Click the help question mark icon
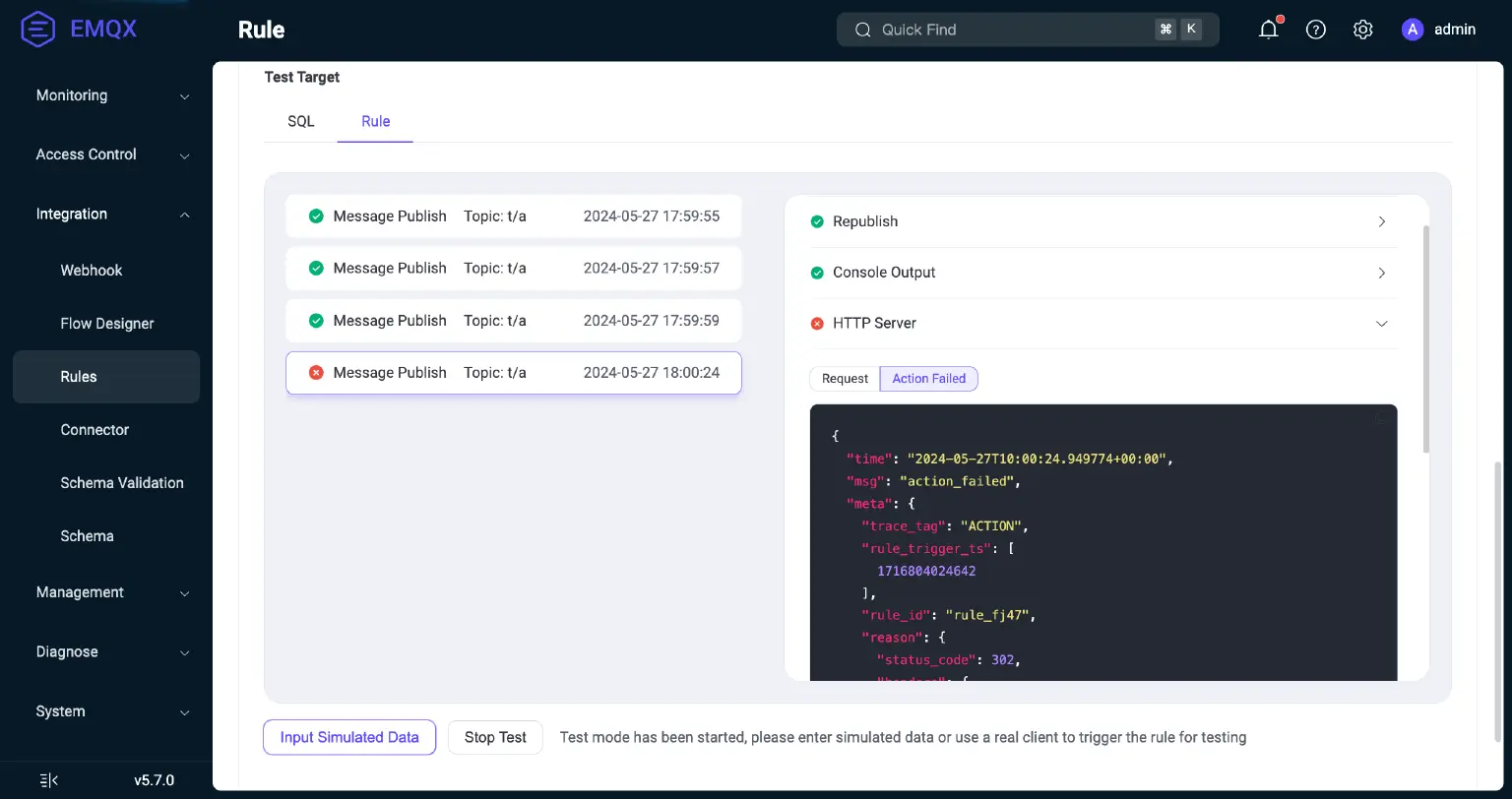The image size is (1512, 799). coord(1315,29)
